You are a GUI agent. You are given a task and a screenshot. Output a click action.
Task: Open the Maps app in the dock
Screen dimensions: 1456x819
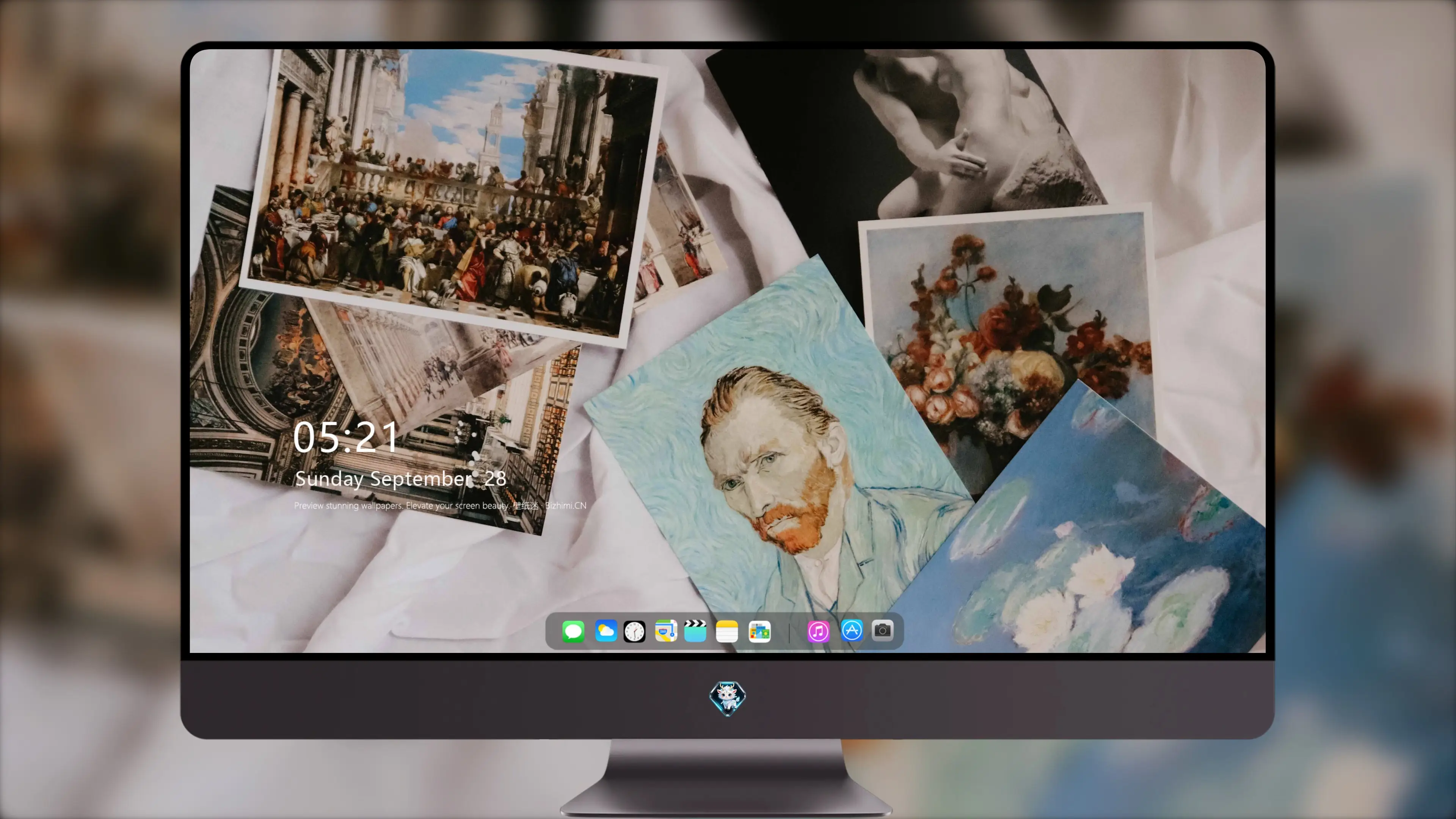click(x=666, y=631)
